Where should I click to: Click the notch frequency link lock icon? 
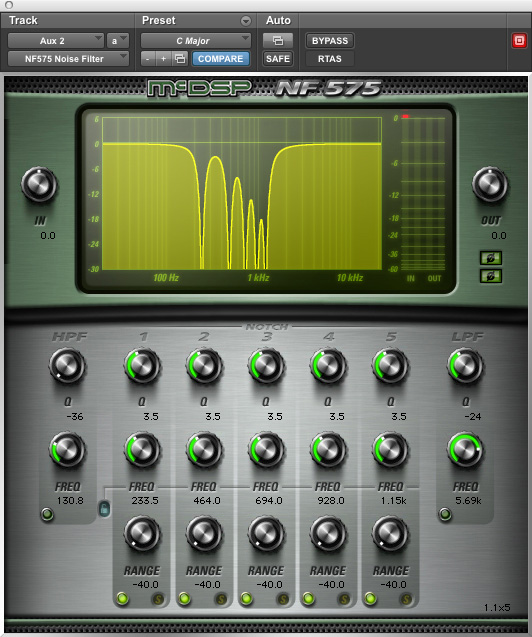pos(104,508)
